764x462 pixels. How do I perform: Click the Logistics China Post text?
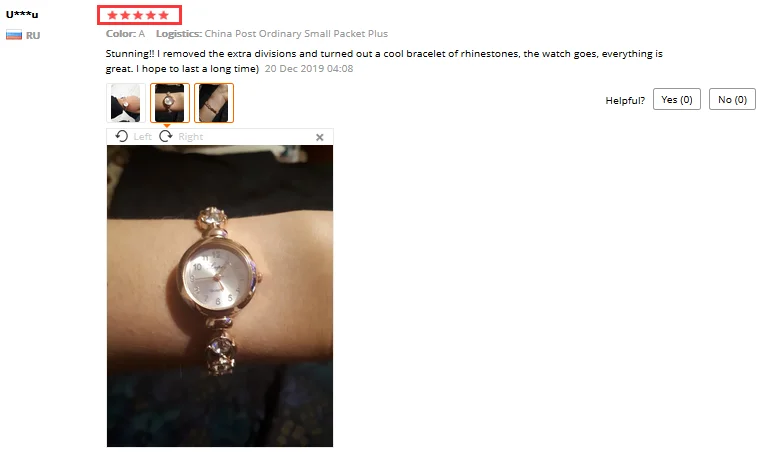(x=272, y=34)
